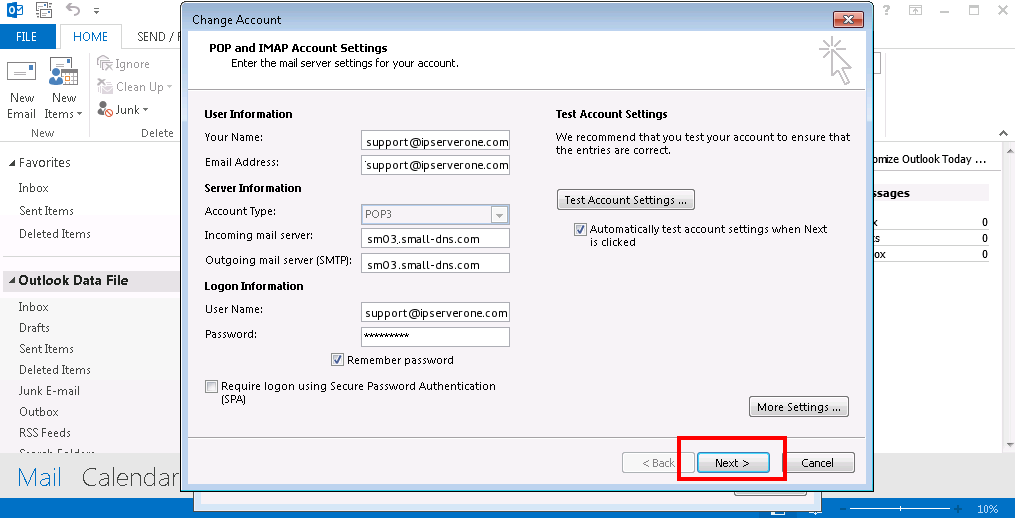Switch to the HOME ribbon tab
This screenshot has width=1015, height=518.
[90, 37]
